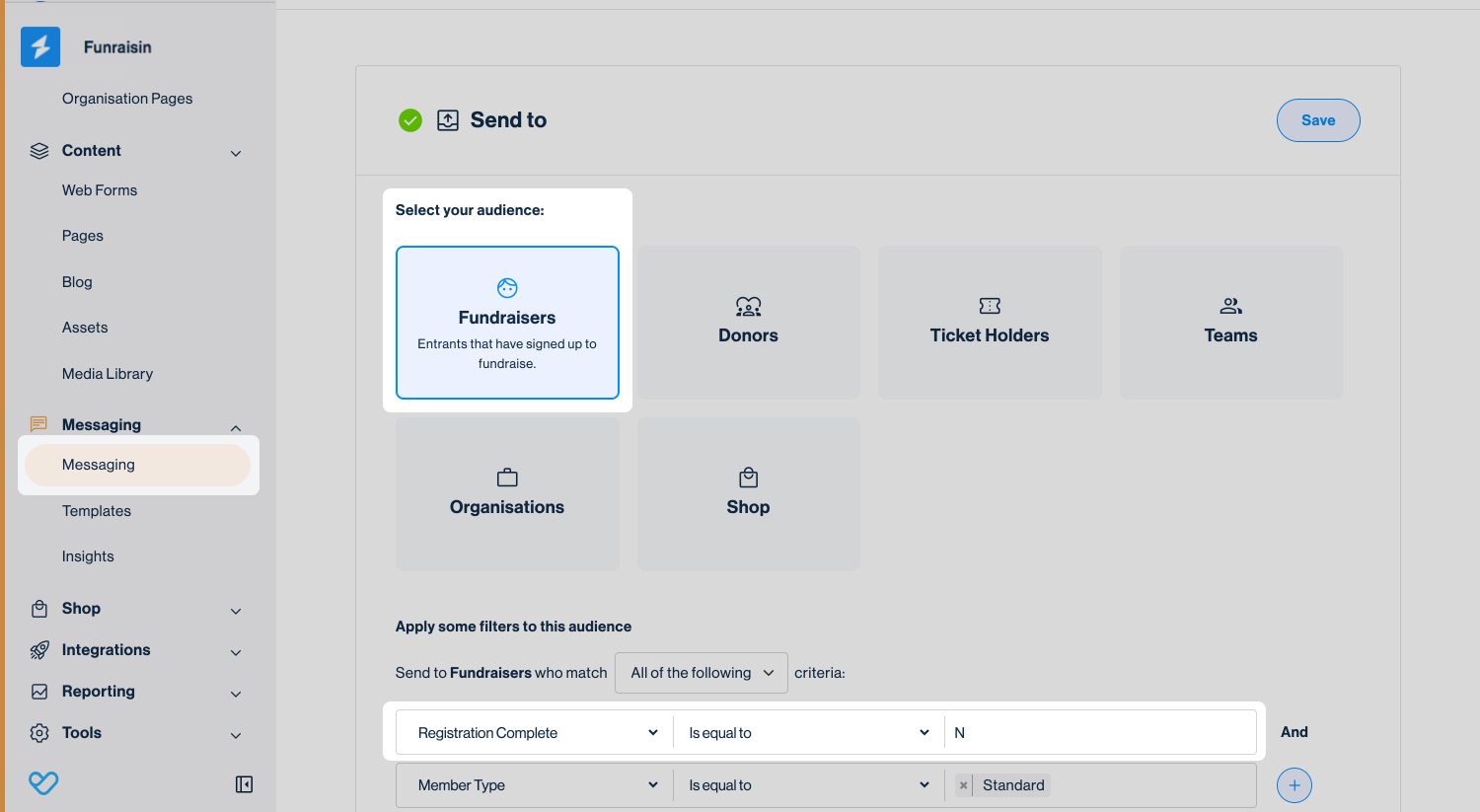Click the Integrations rocket icon

[39, 650]
